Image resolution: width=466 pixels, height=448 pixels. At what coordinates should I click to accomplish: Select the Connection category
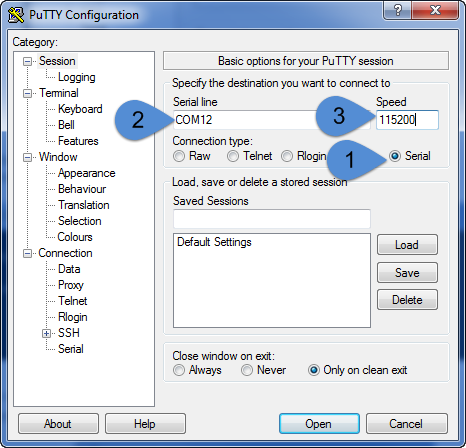click(65, 253)
